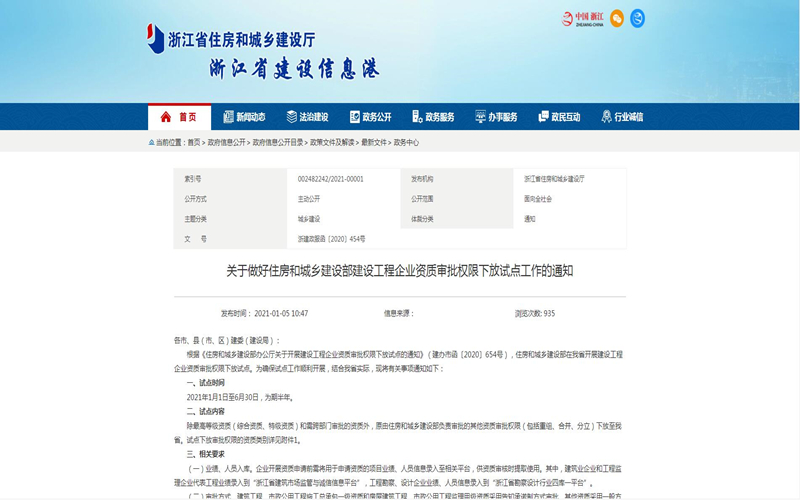The width and height of the screenshot is (800, 500).
Task: Click the home icon in navigation bar
Action: [x=166, y=117]
